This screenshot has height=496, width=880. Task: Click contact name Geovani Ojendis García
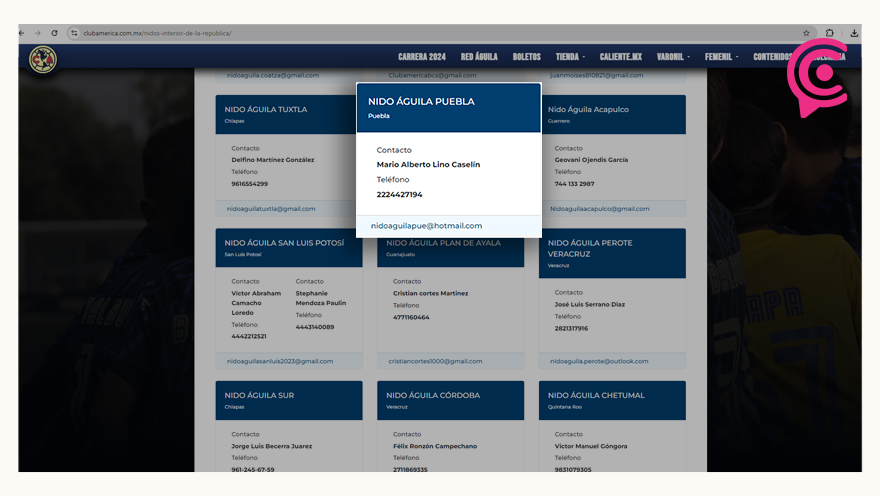coord(592,160)
